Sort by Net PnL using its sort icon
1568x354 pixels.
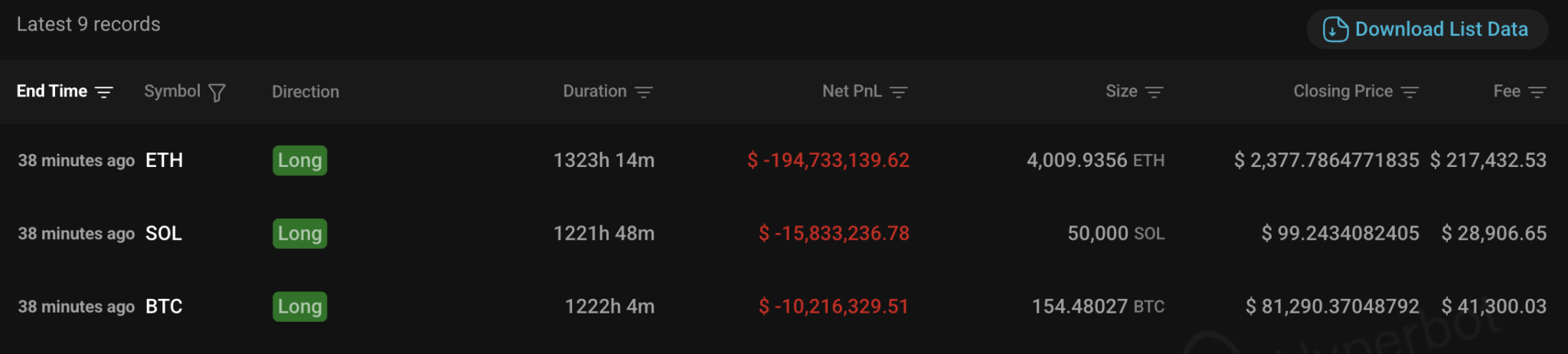[x=899, y=92]
